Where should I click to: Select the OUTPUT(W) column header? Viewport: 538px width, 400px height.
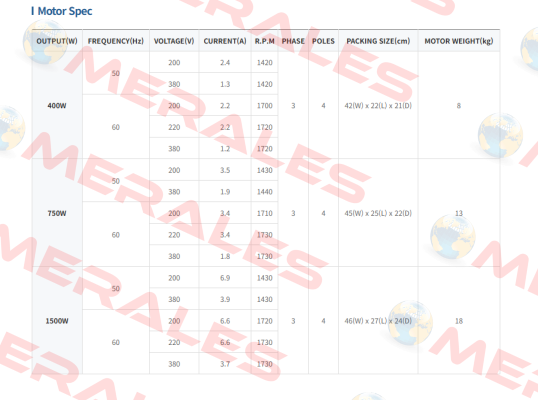point(57,41)
